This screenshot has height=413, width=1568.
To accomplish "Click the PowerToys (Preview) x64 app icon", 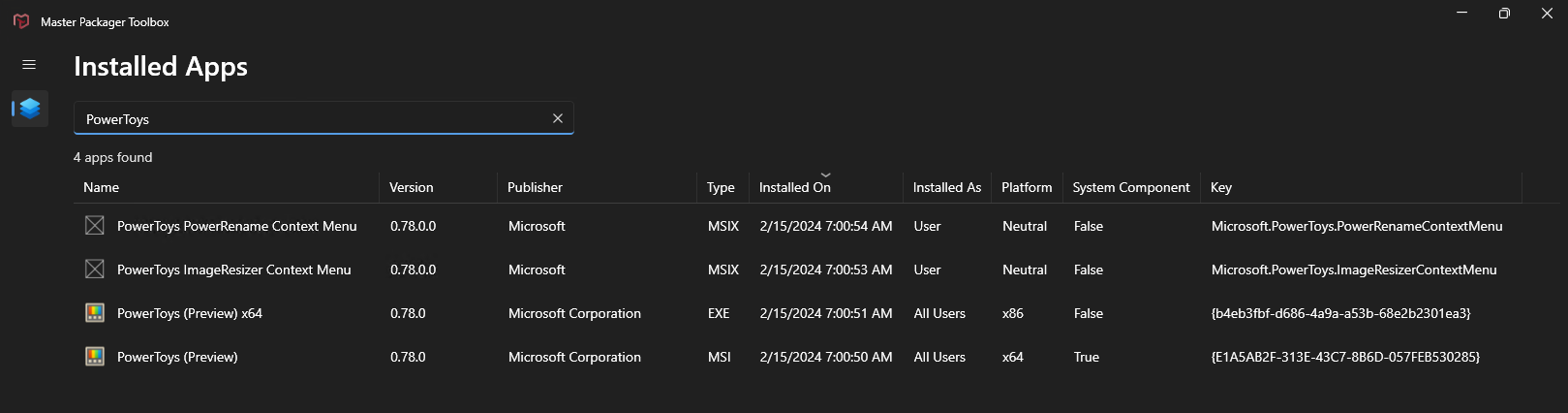I will 95,313.
